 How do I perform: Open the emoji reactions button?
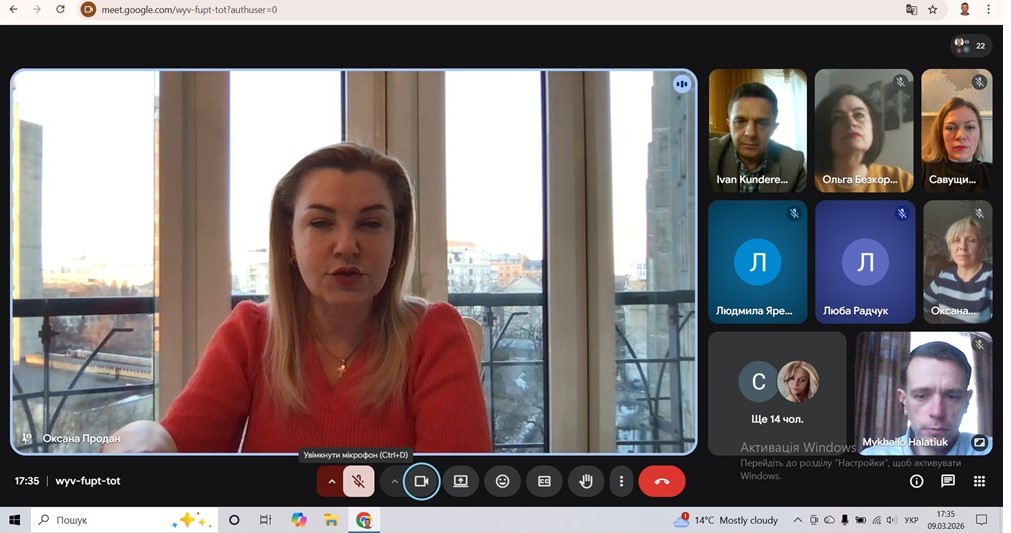502,481
